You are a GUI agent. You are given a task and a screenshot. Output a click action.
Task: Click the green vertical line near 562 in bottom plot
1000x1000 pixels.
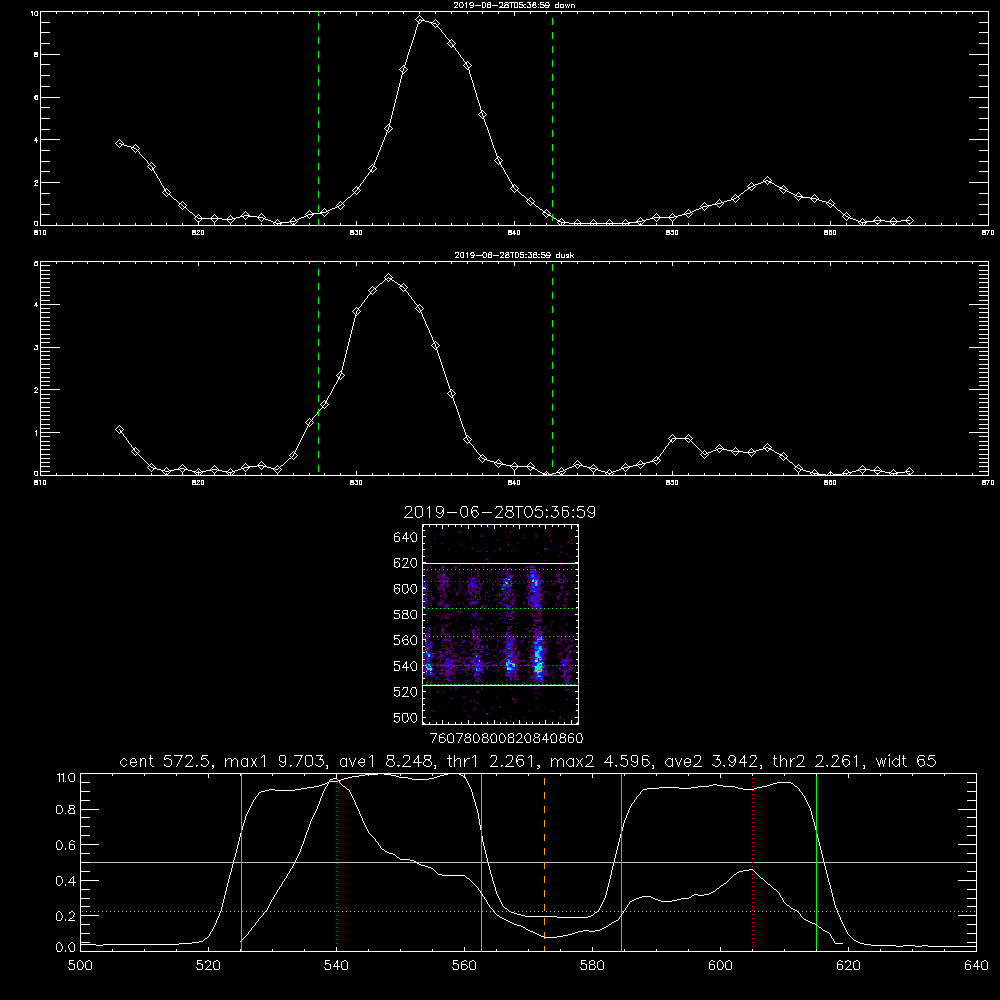click(x=482, y=861)
